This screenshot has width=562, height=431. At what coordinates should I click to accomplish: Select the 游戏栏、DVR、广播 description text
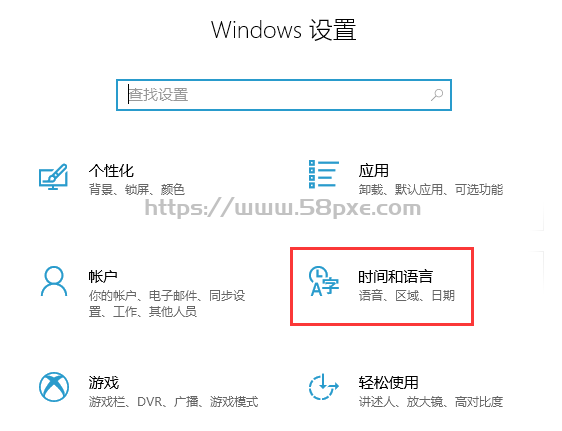[x=173, y=402]
